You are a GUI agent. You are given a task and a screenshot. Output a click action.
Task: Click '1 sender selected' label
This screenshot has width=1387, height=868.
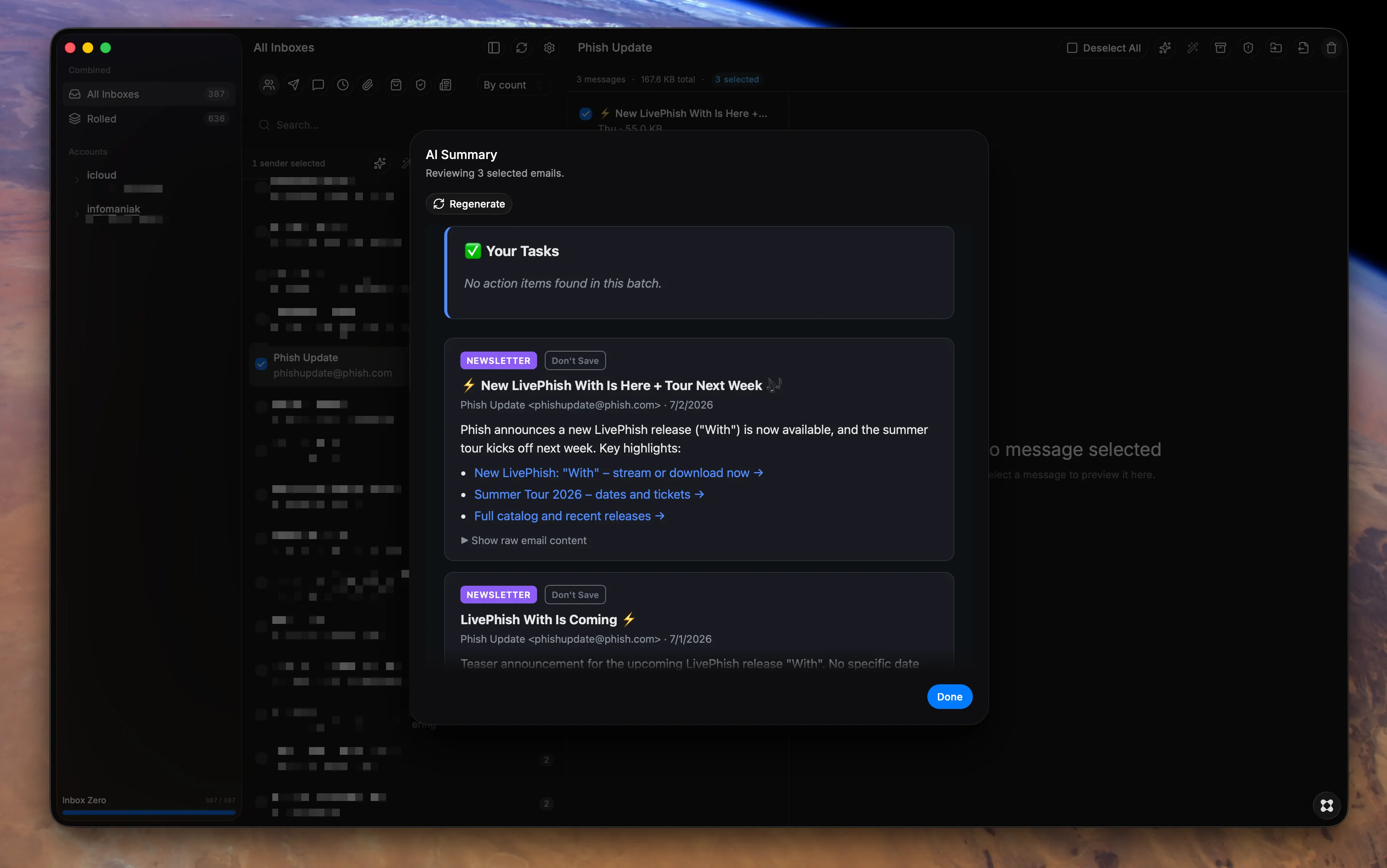point(288,164)
